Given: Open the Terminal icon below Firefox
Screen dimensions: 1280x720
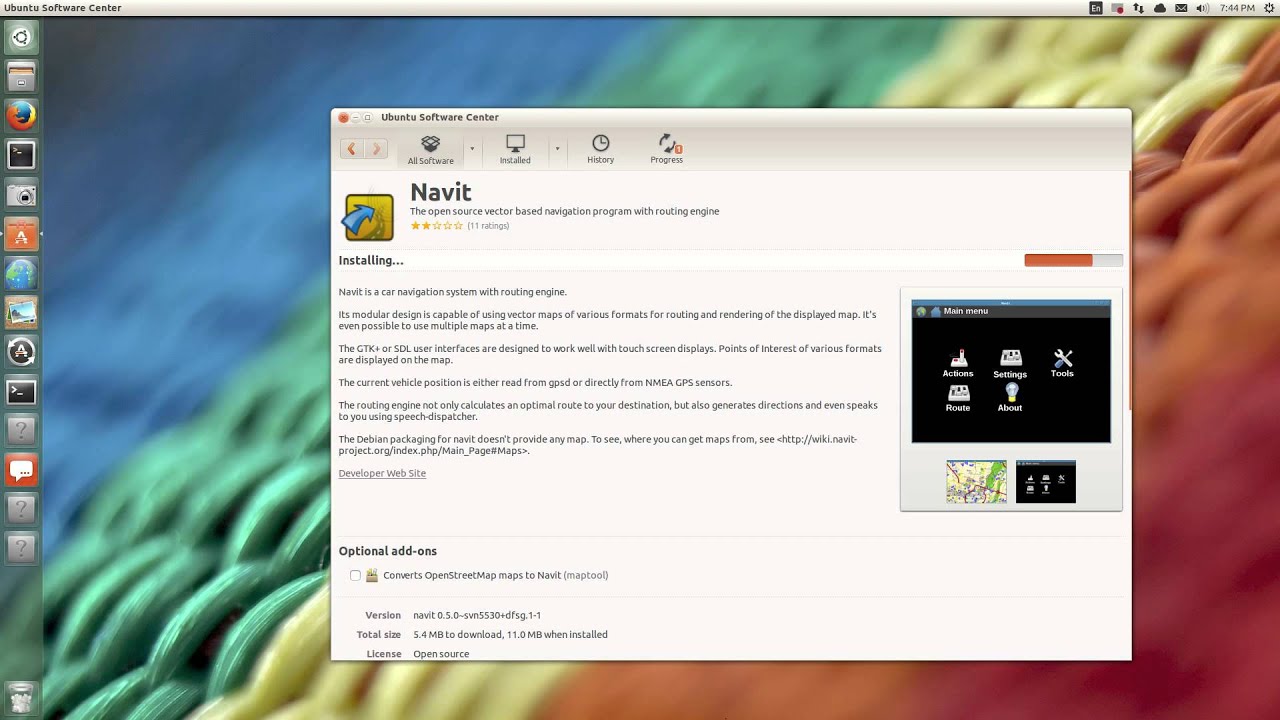Looking at the screenshot, I should point(21,155).
